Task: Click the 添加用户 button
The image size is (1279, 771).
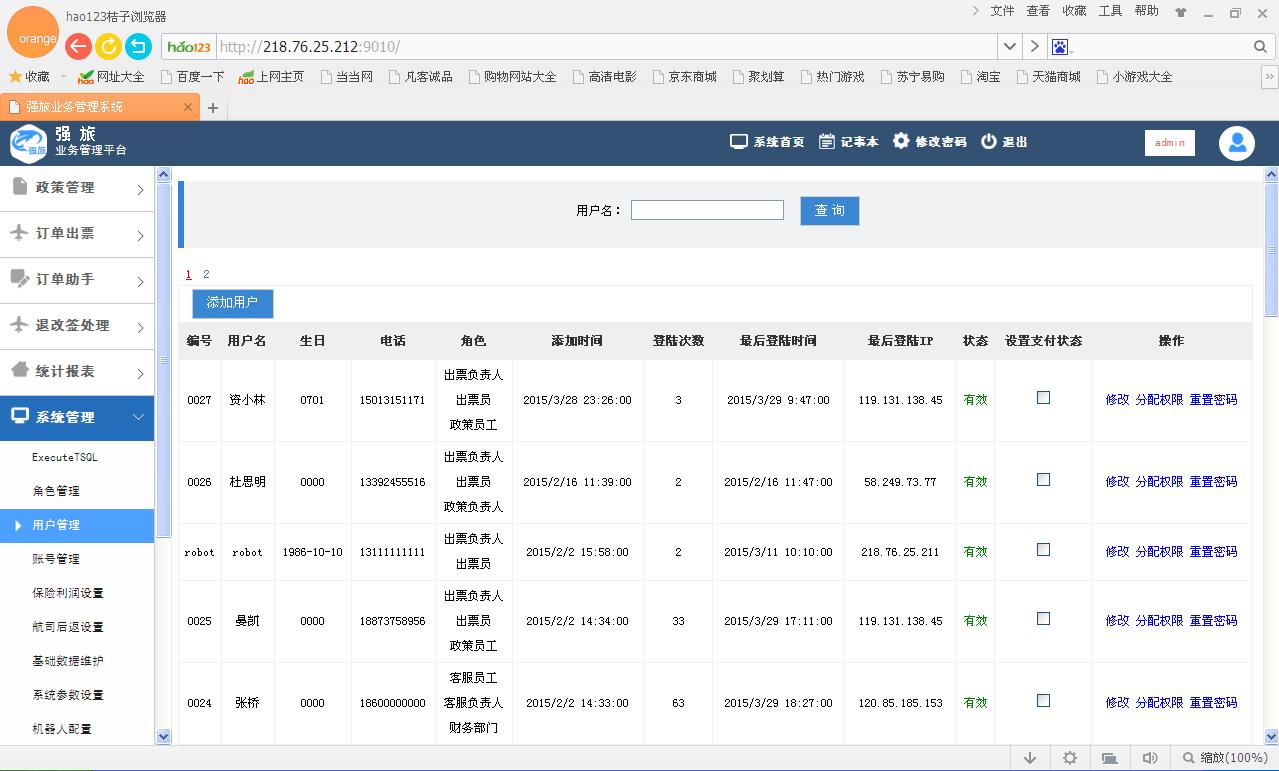Action: tap(232, 303)
